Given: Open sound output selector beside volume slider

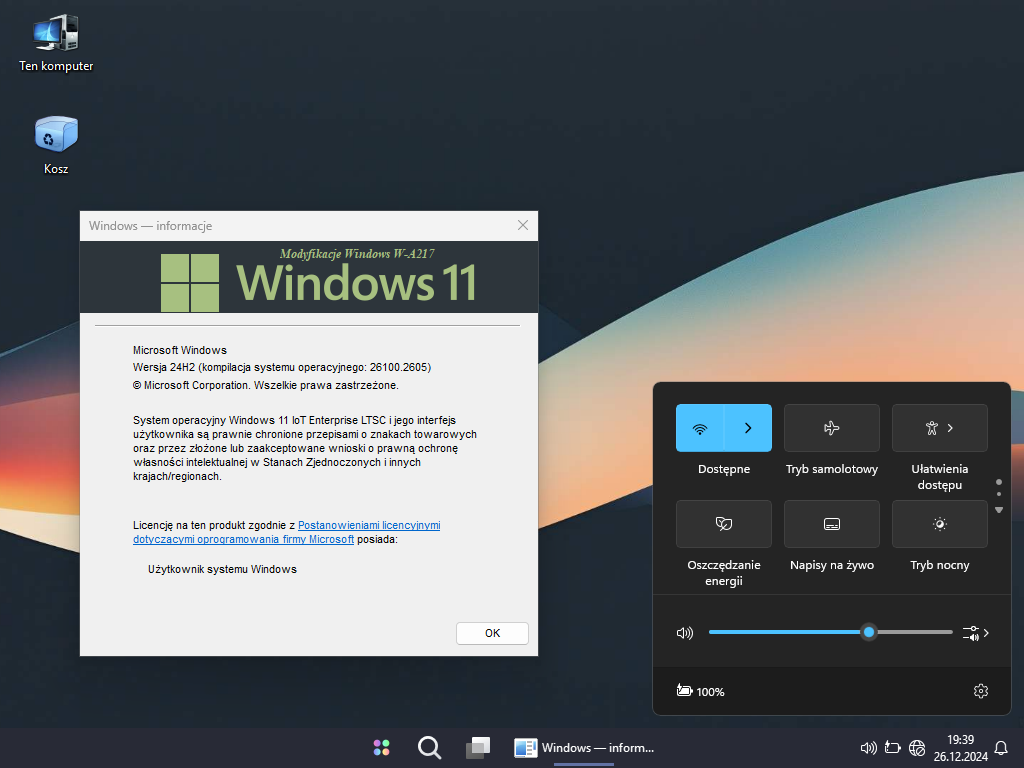Looking at the screenshot, I should [x=976, y=633].
